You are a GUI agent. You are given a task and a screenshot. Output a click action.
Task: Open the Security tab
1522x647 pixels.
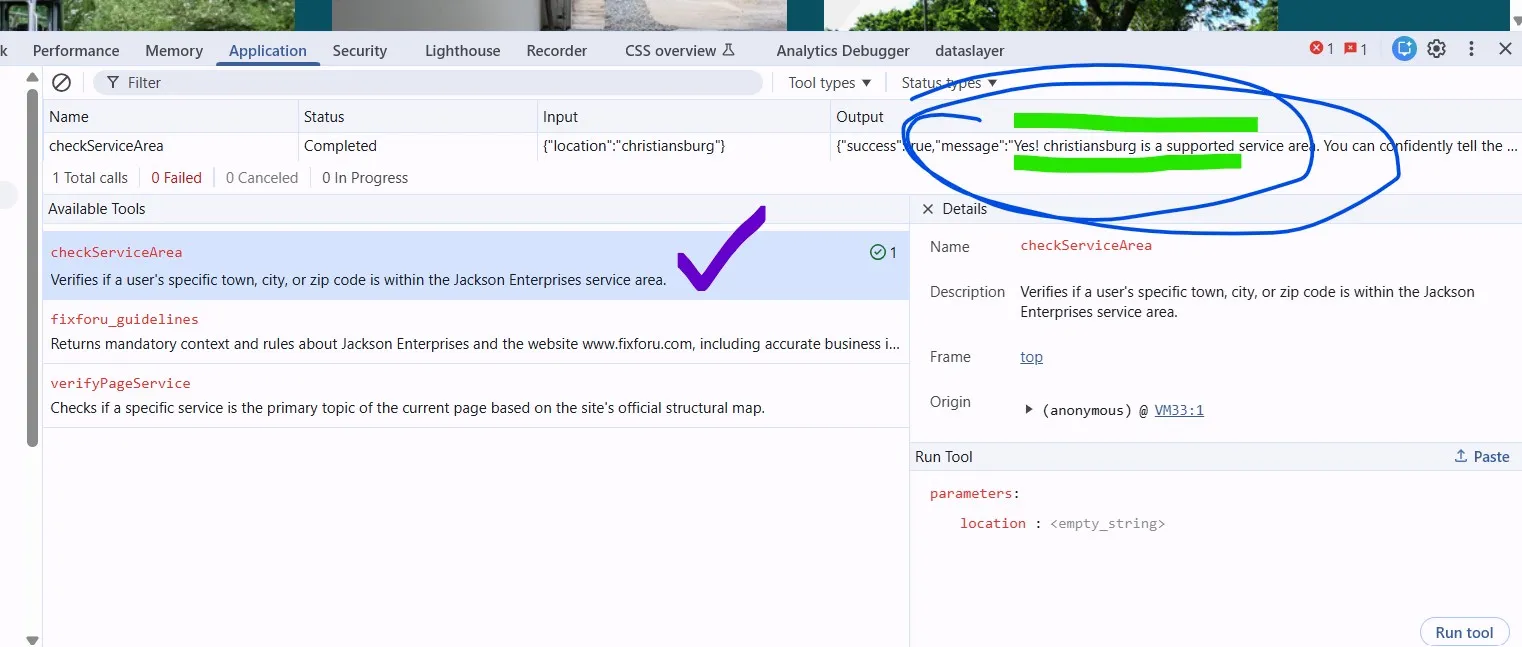coord(360,51)
